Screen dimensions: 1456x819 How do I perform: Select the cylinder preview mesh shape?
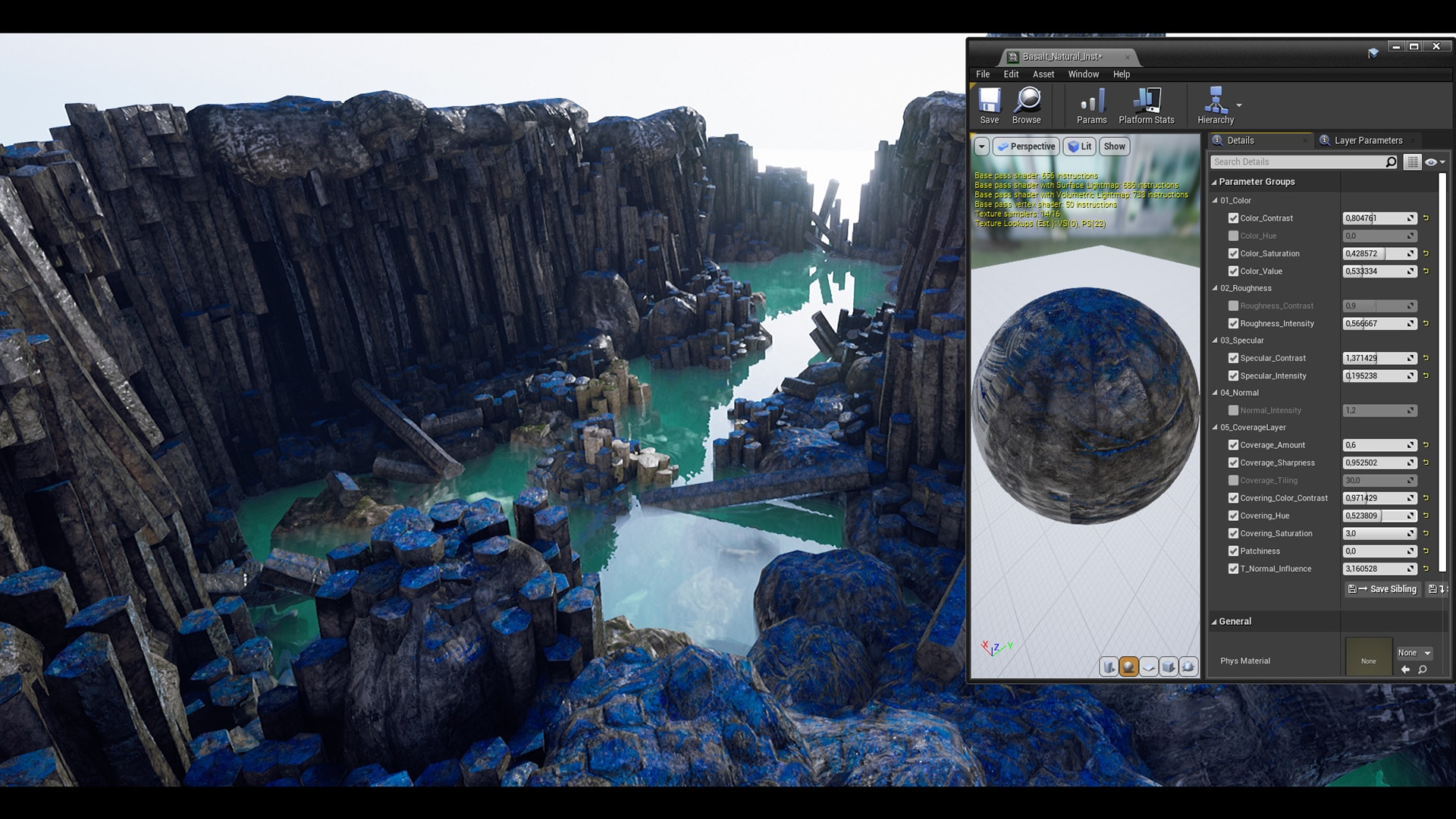point(1109,667)
